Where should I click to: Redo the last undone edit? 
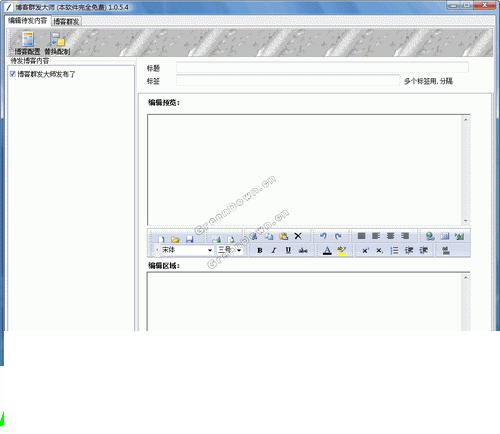pos(338,236)
